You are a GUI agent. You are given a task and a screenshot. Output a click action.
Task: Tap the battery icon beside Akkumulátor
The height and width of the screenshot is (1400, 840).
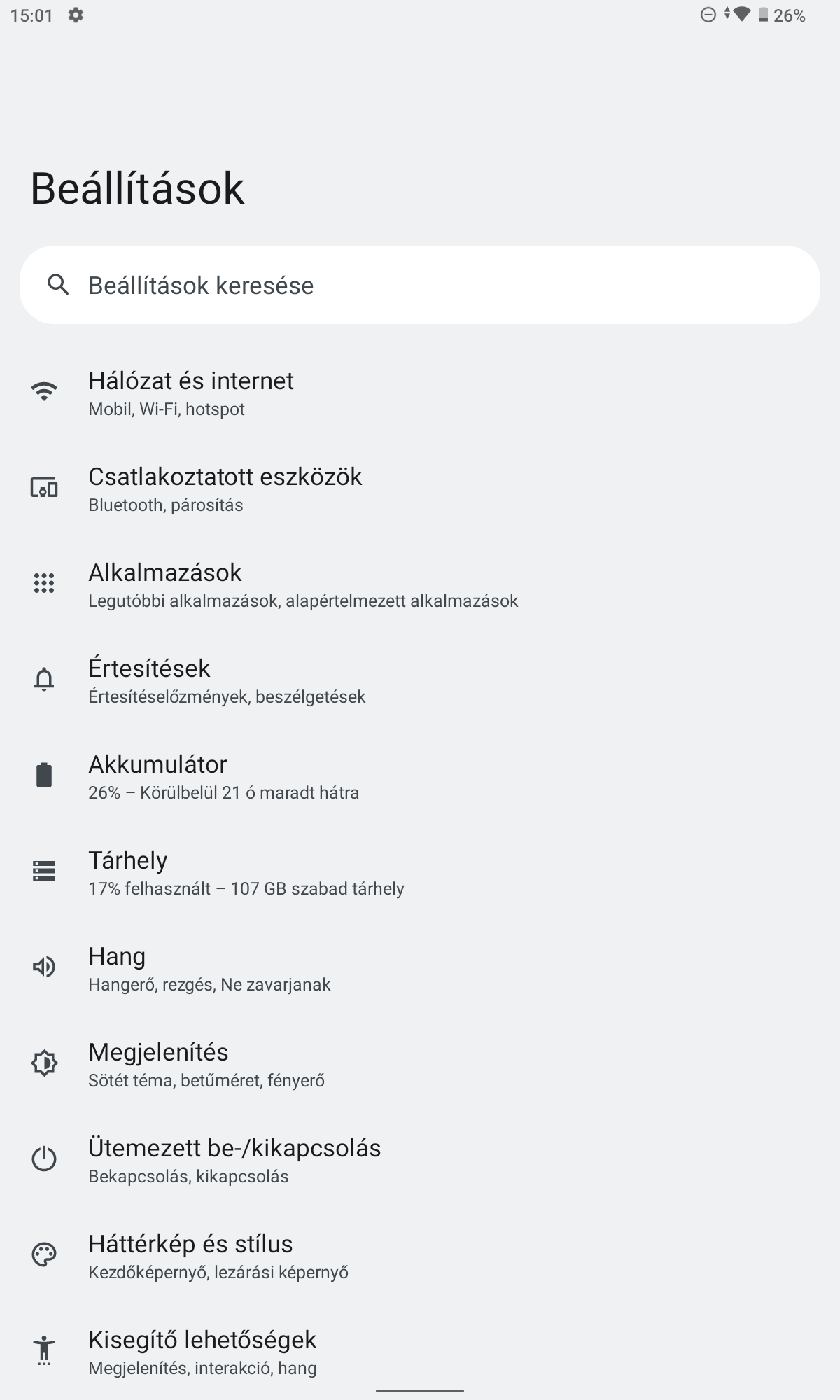pos(44,775)
